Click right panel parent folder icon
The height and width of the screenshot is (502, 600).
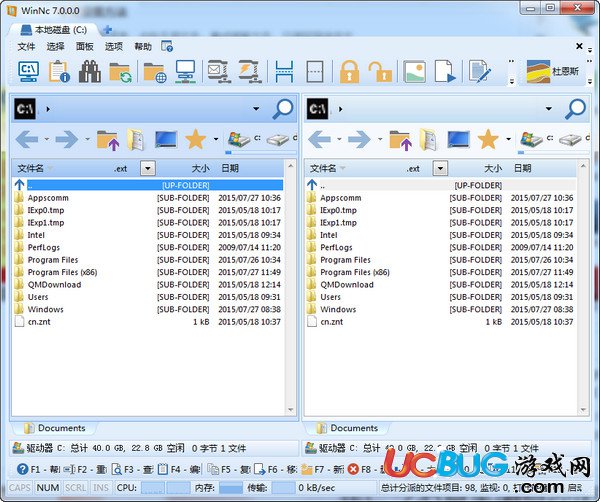(x=400, y=140)
